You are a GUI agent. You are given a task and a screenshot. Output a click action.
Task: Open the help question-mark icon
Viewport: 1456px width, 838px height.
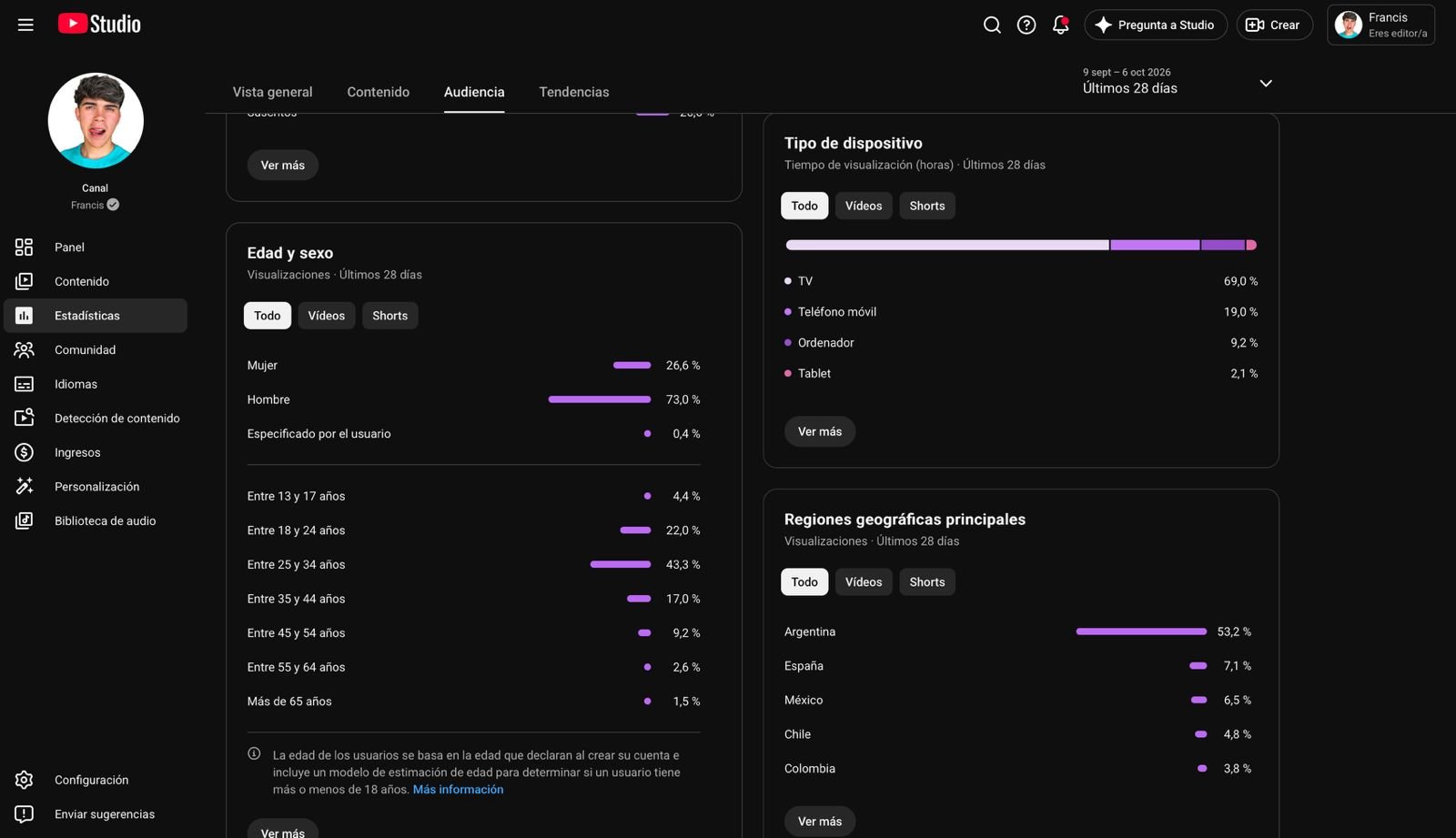point(1026,25)
